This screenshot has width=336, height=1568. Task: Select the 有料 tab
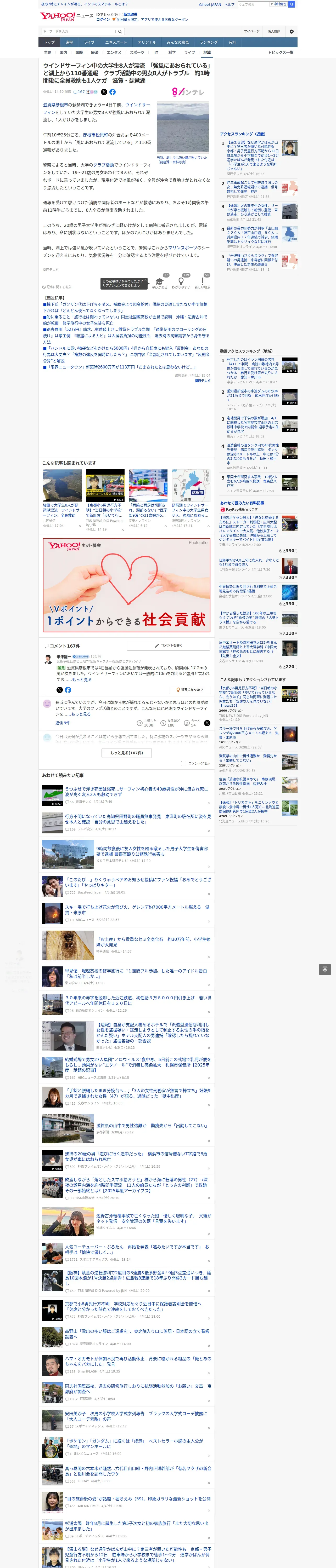point(232,43)
